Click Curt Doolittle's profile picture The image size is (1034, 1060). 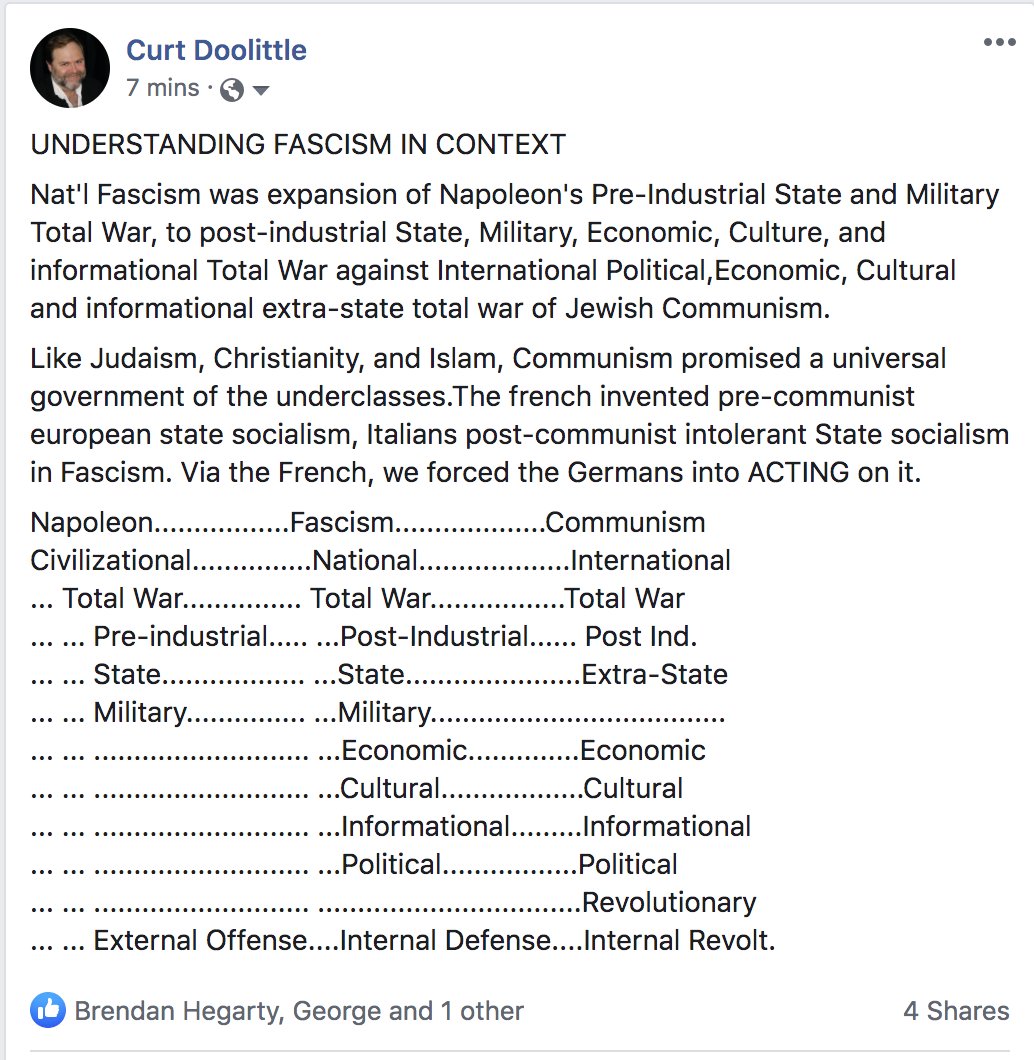tap(70, 68)
